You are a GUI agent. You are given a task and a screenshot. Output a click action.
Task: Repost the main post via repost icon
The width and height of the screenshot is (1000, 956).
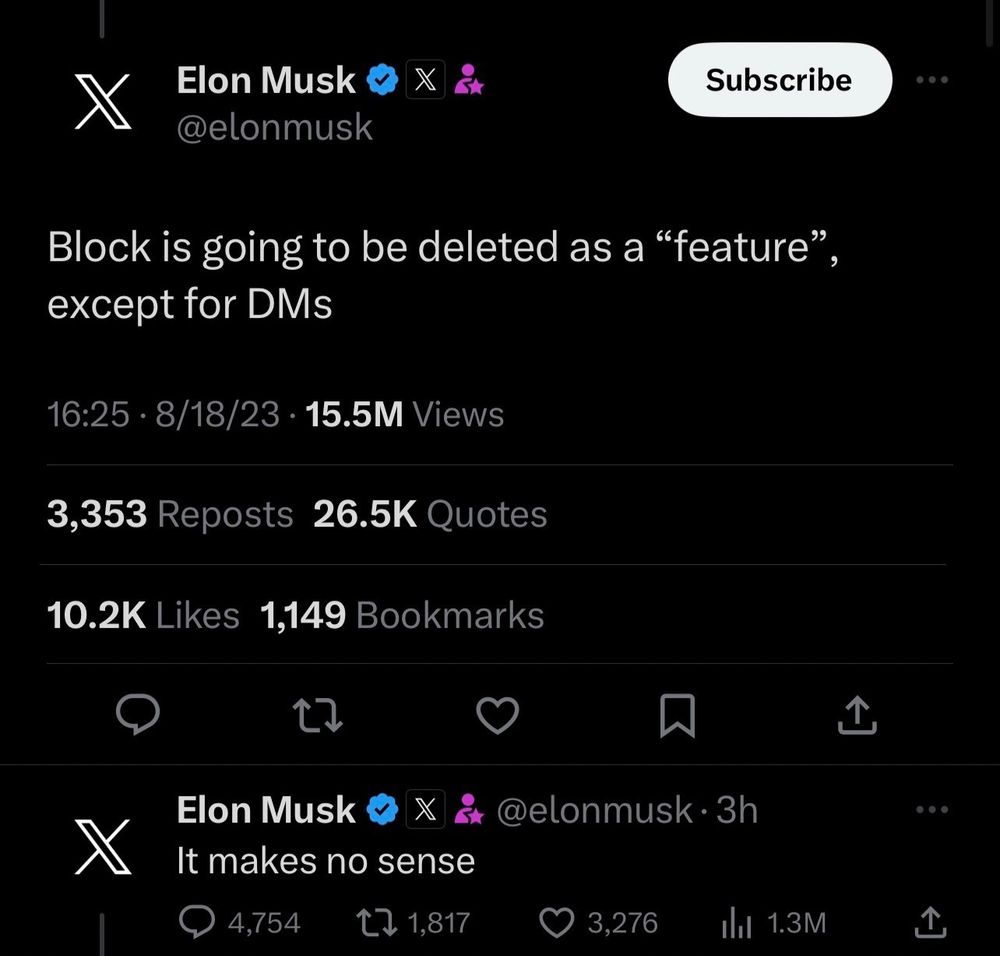(317, 716)
